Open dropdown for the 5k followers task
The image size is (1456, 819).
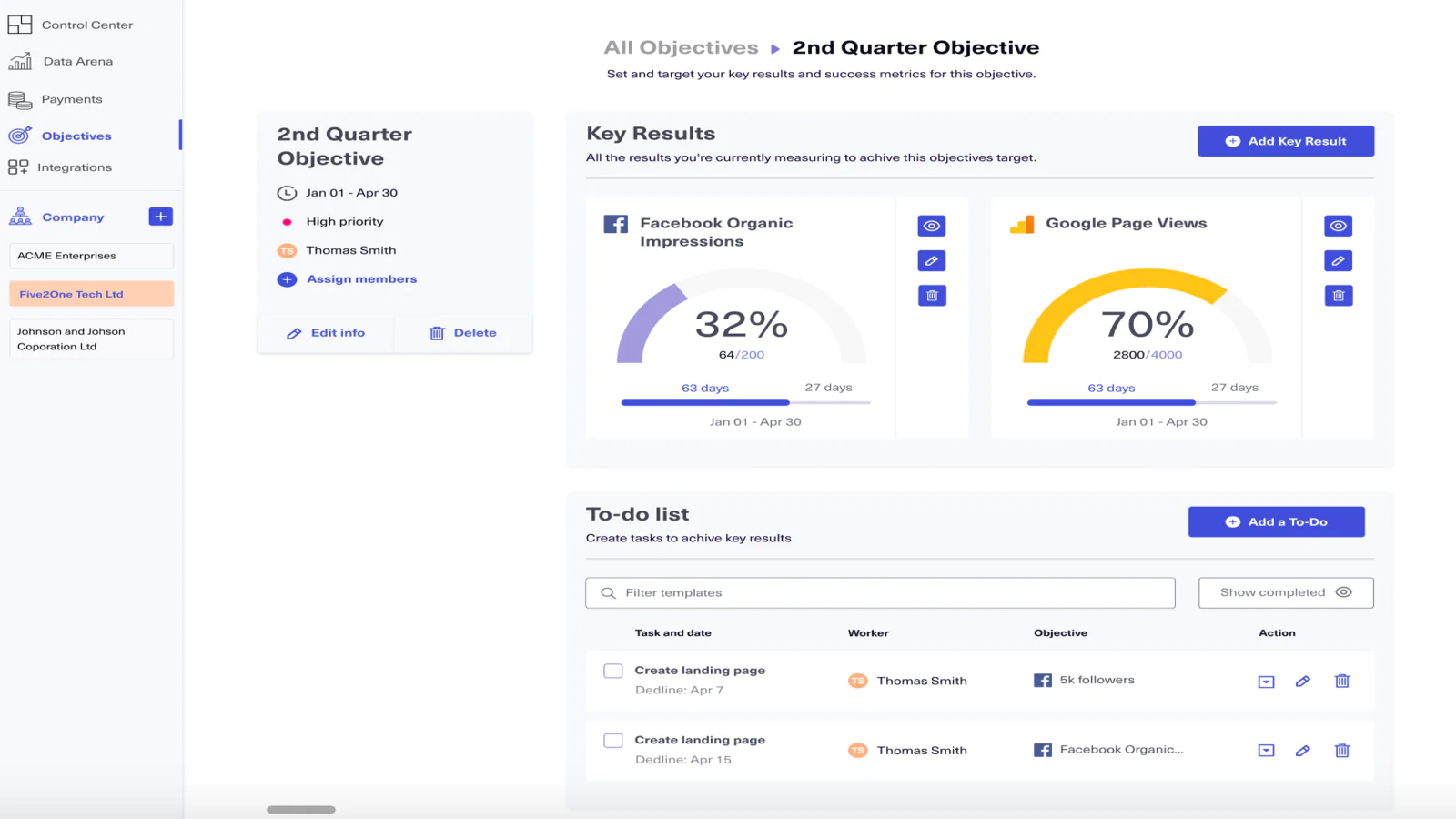pos(1266,682)
